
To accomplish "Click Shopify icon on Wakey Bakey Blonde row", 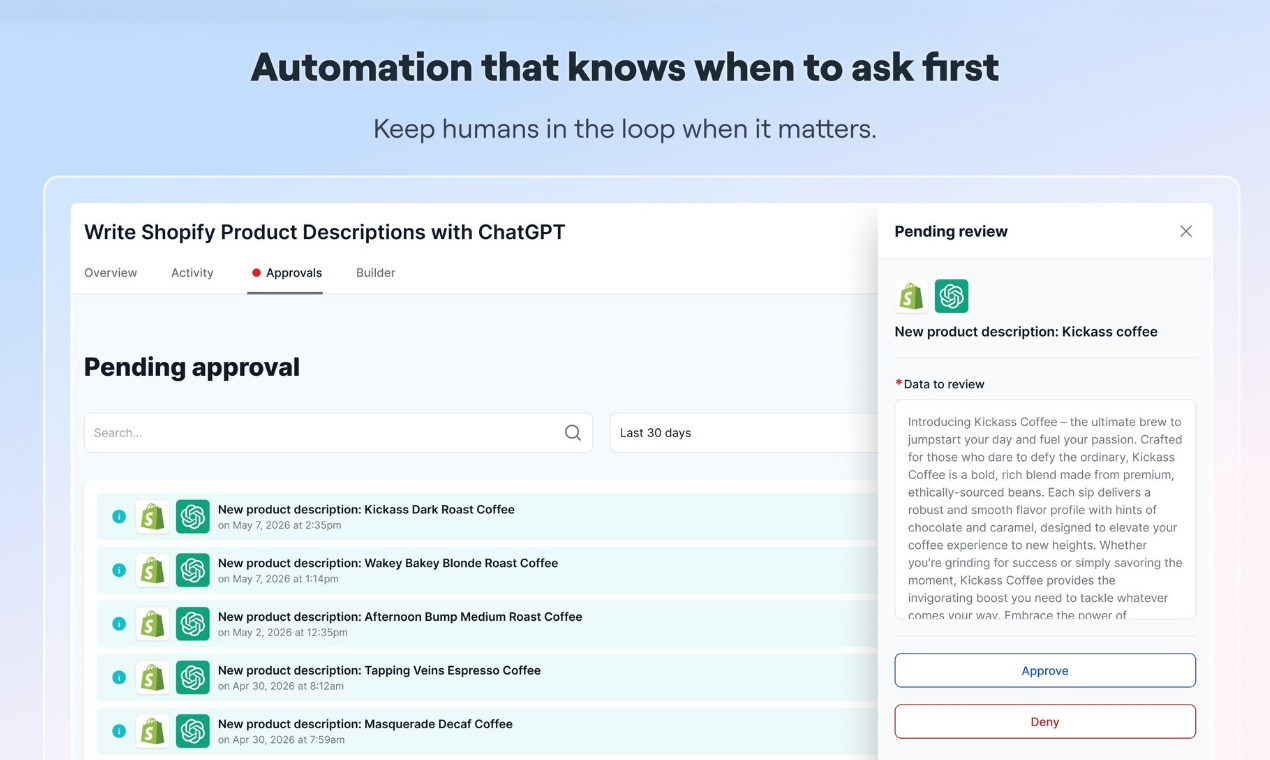I will (152, 570).
